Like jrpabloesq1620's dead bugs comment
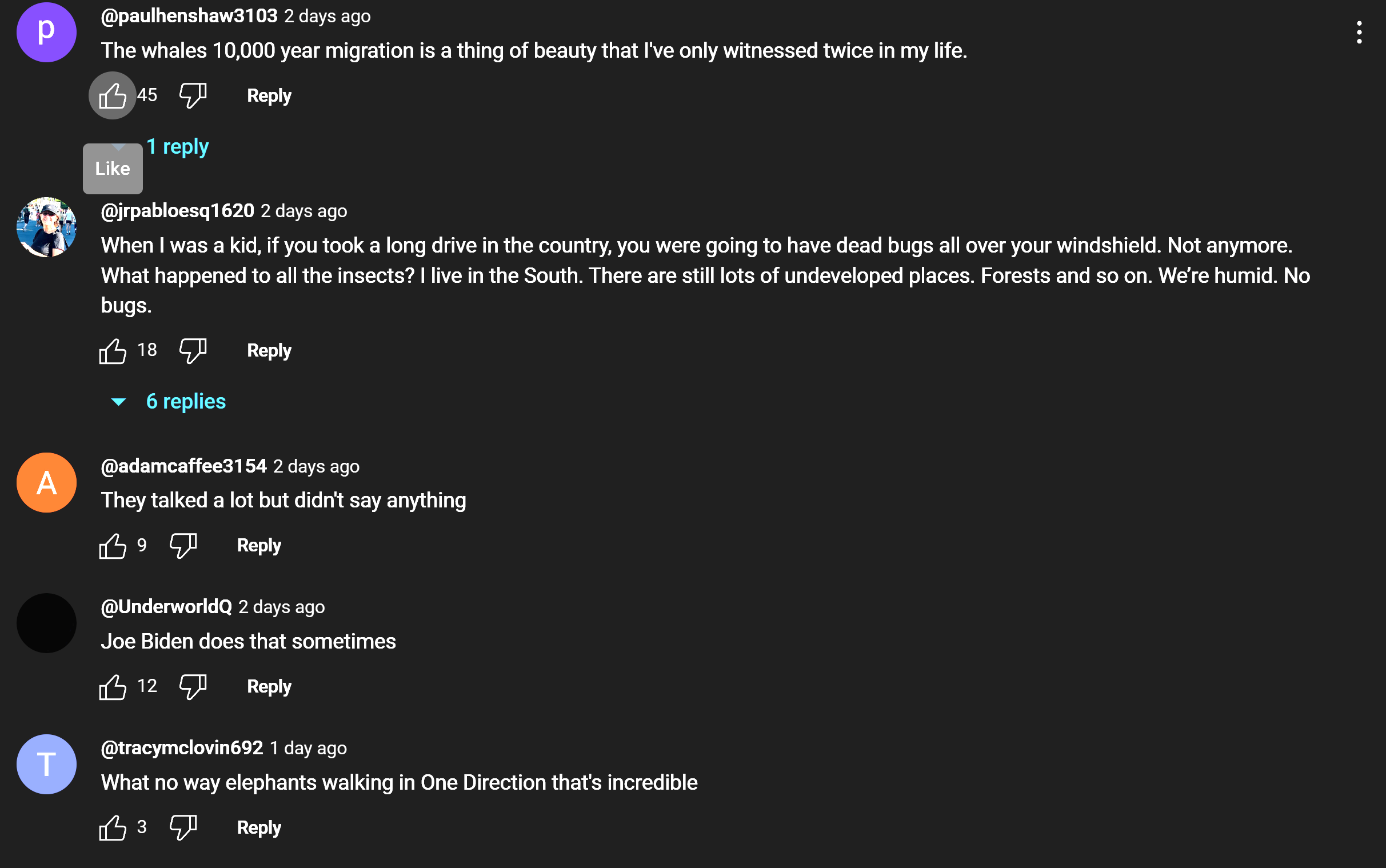Screen dimensions: 1386x868 click(x=112, y=350)
